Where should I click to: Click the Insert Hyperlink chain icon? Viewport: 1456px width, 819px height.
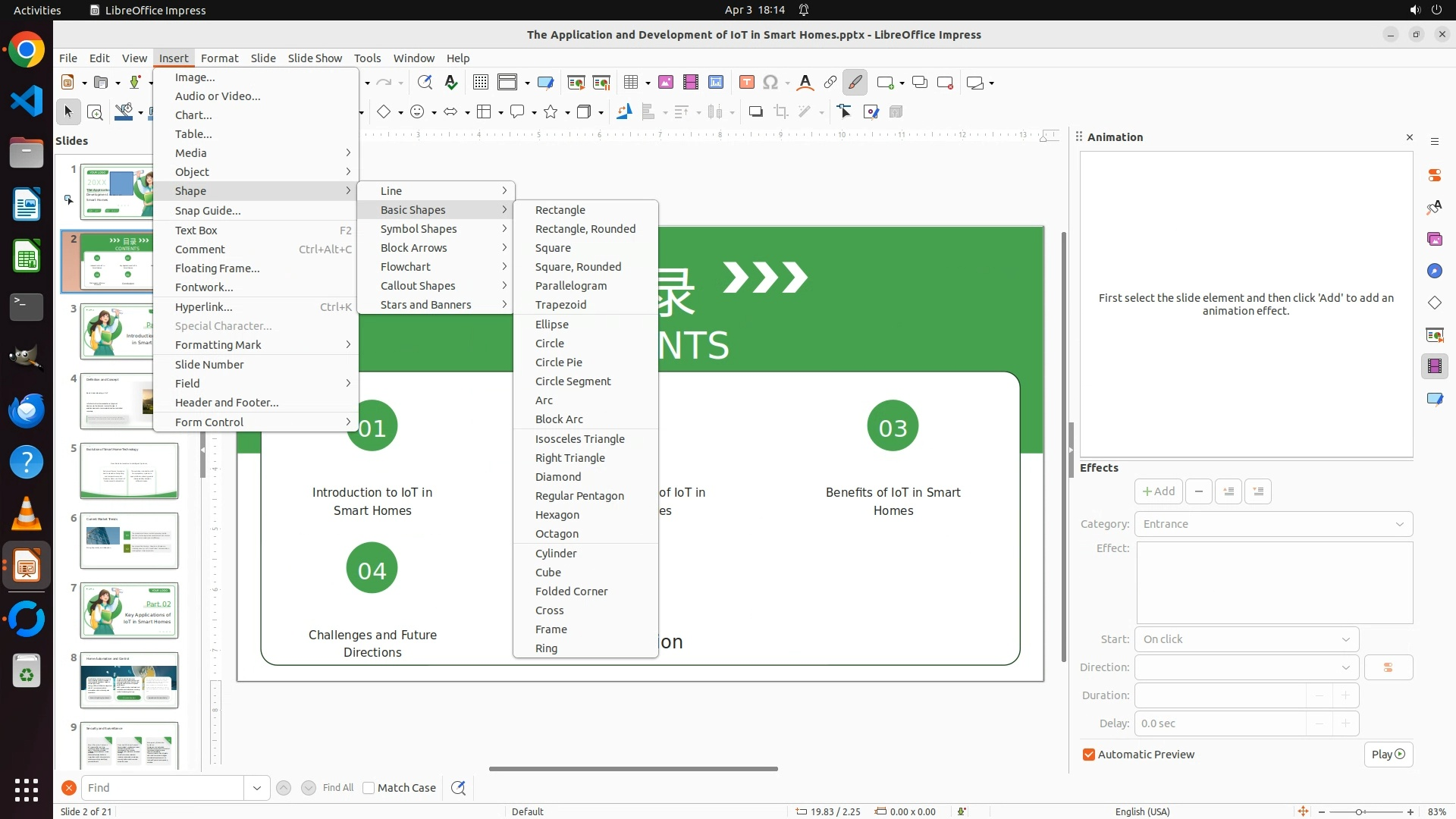(x=830, y=83)
